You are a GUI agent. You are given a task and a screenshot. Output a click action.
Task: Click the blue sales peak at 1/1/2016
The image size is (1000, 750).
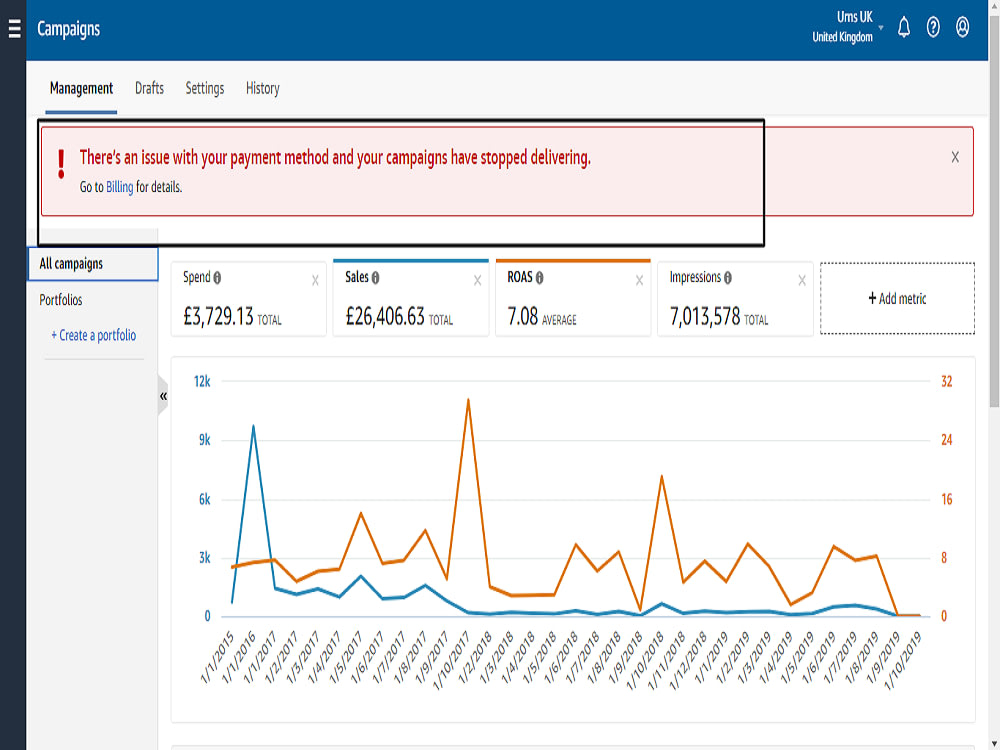pyautogui.click(x=253, y=427)
